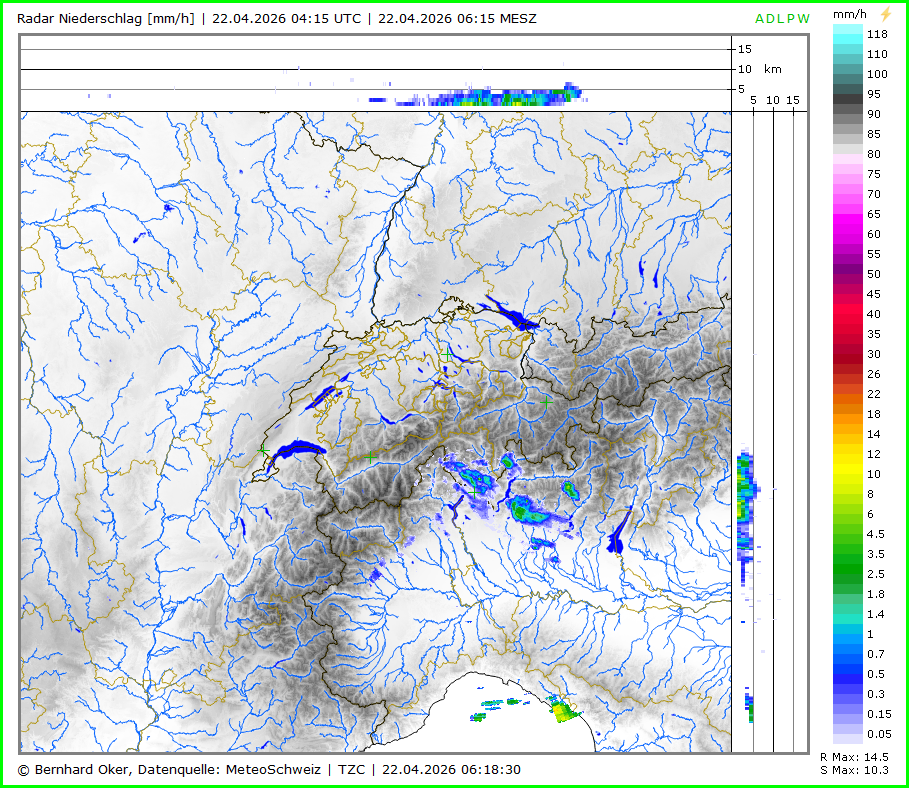Click the Lake Geneva shape on map

click(x=298, y=449)
